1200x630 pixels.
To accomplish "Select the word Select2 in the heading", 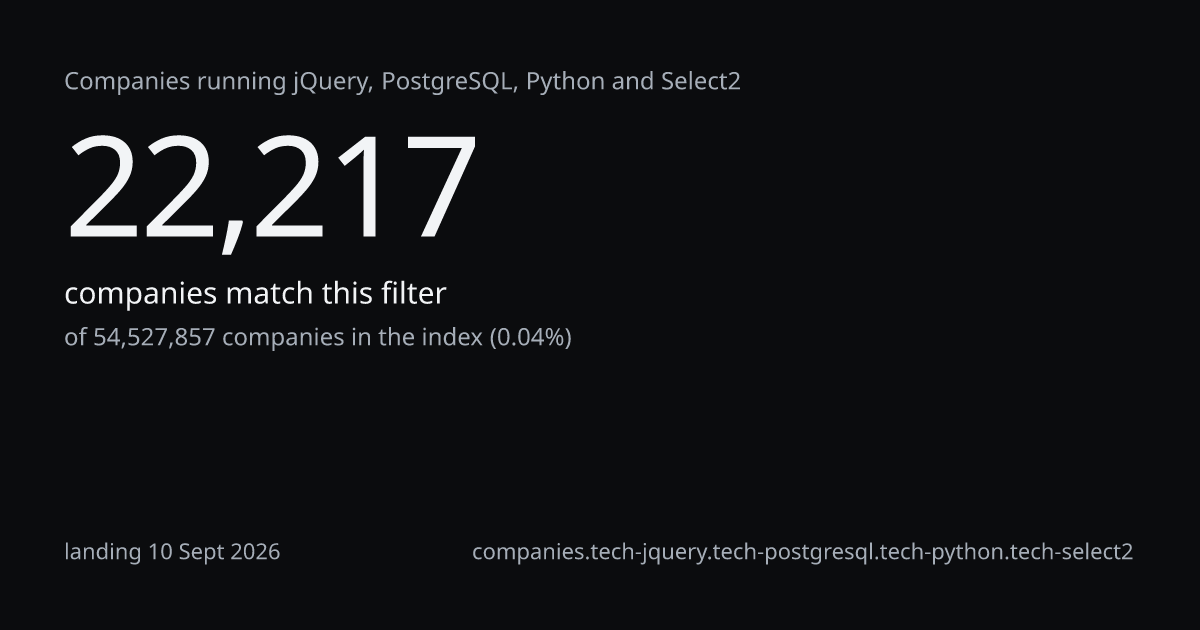I will [x=701, y=81].
